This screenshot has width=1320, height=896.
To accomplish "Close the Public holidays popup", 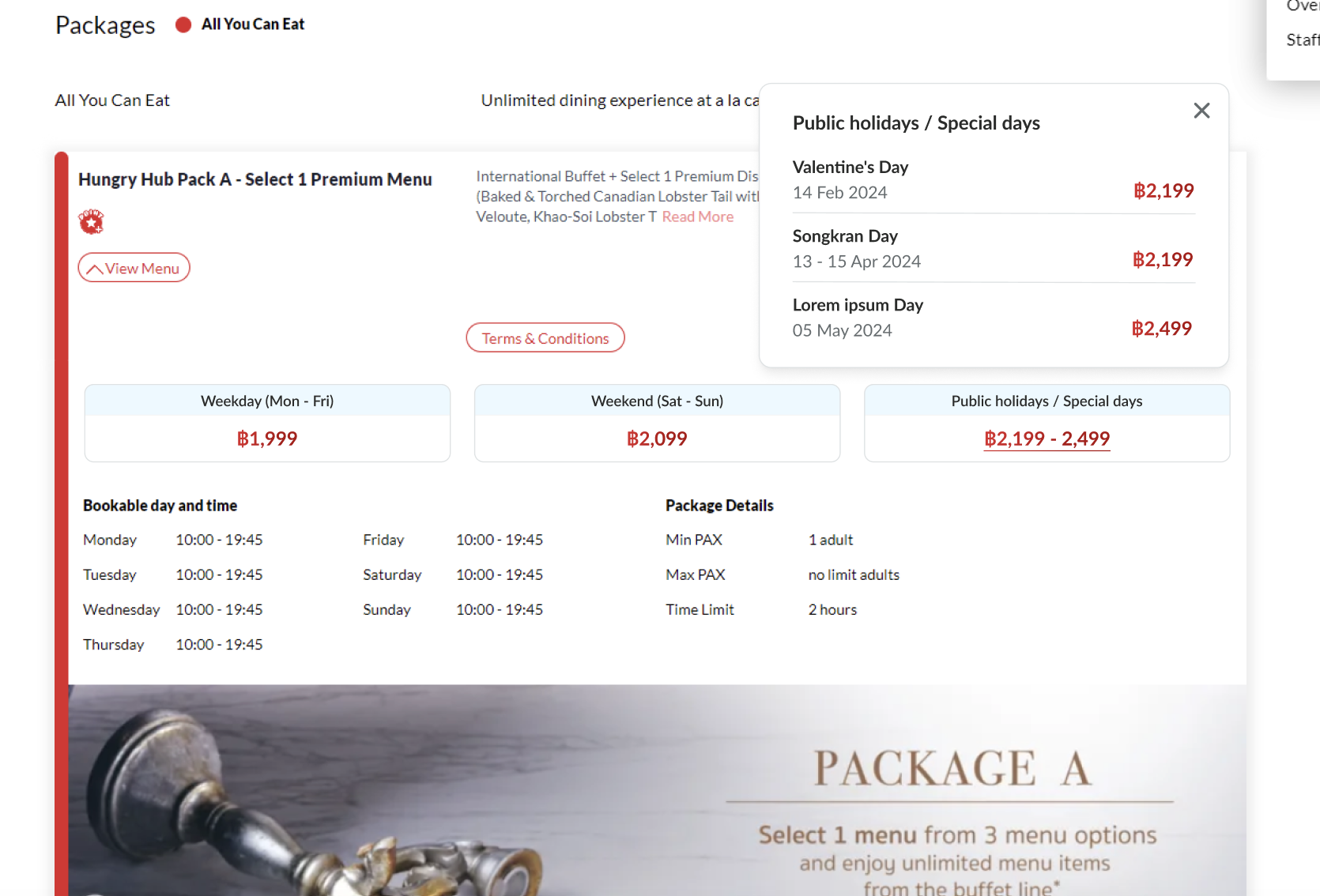I will point(1201,111).
